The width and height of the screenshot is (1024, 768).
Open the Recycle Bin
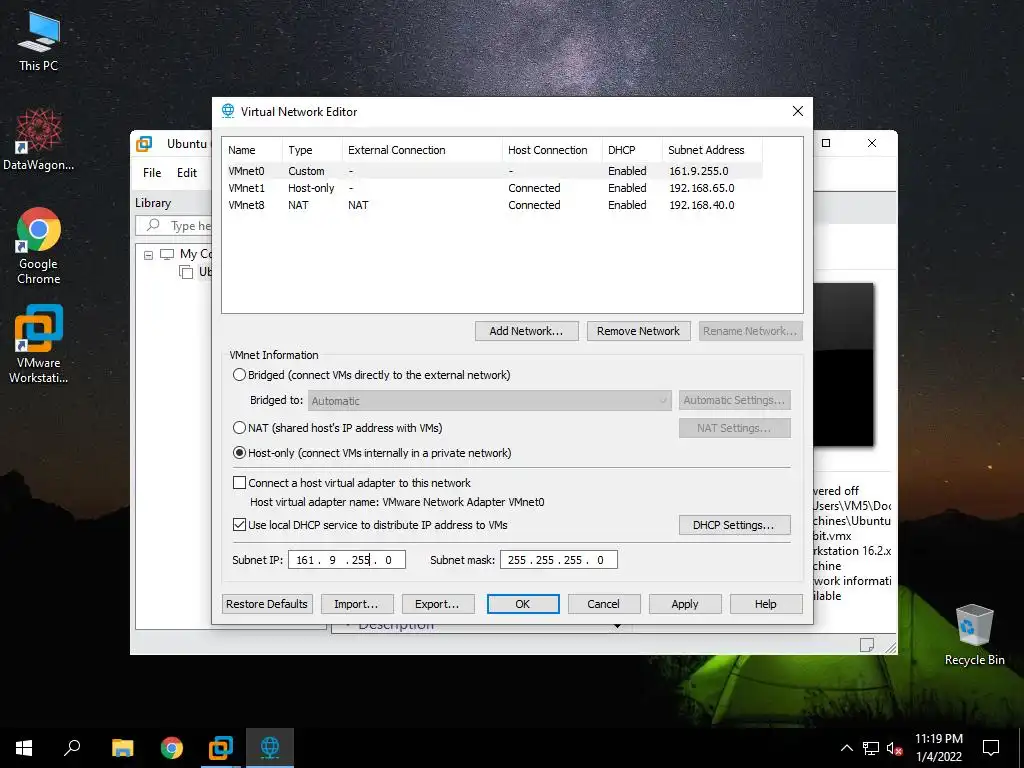tap(974, 635)
